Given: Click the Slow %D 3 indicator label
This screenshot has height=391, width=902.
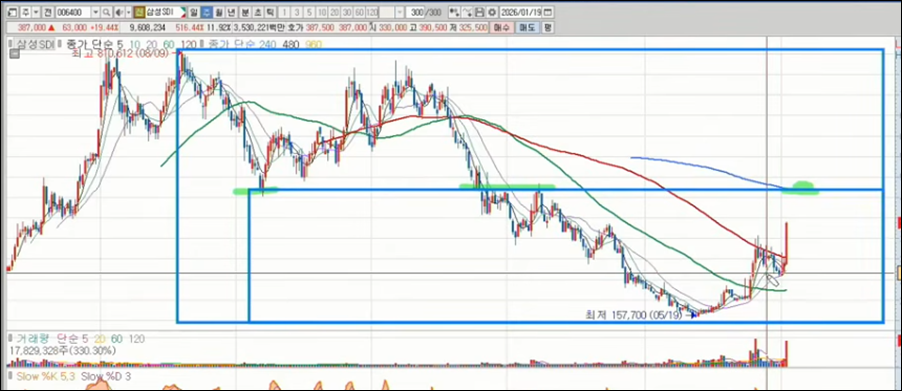Looking at the screenshot, I should tap(105, 377).
